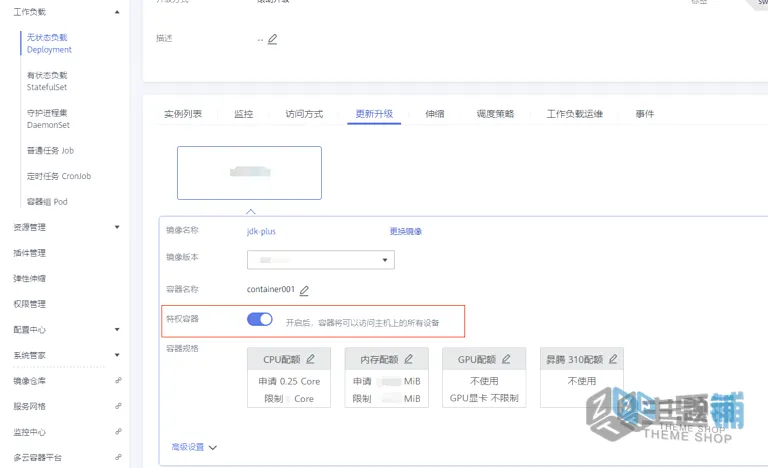This screenshot has width=768, height=468.
Task: Collapse the 工作负载 sidebar section
Action: click(x=117, y=12)
